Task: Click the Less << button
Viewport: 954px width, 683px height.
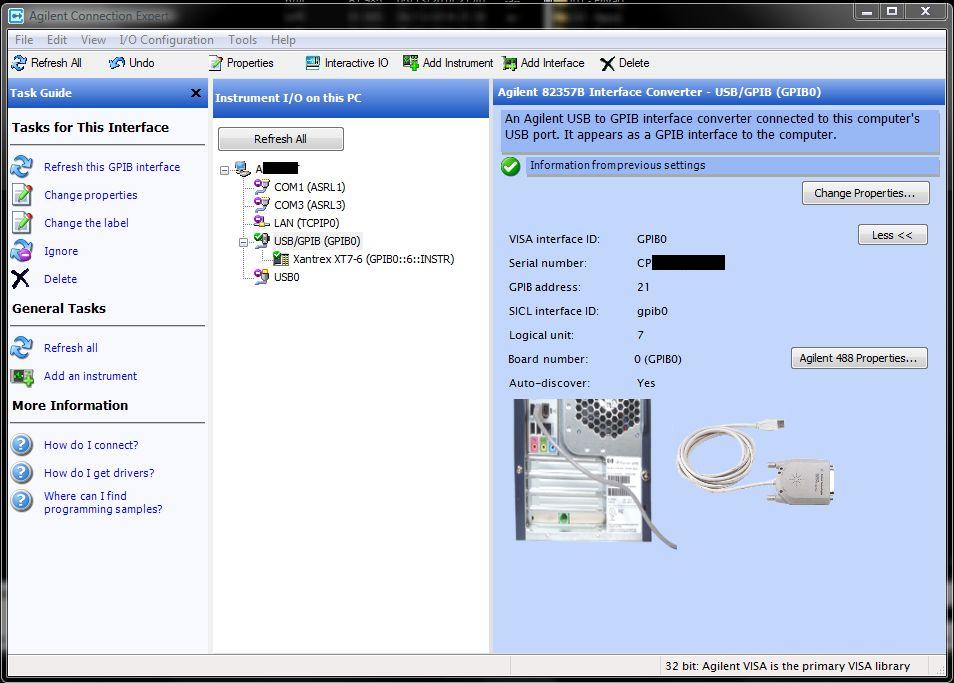Action: pos(893,235)
